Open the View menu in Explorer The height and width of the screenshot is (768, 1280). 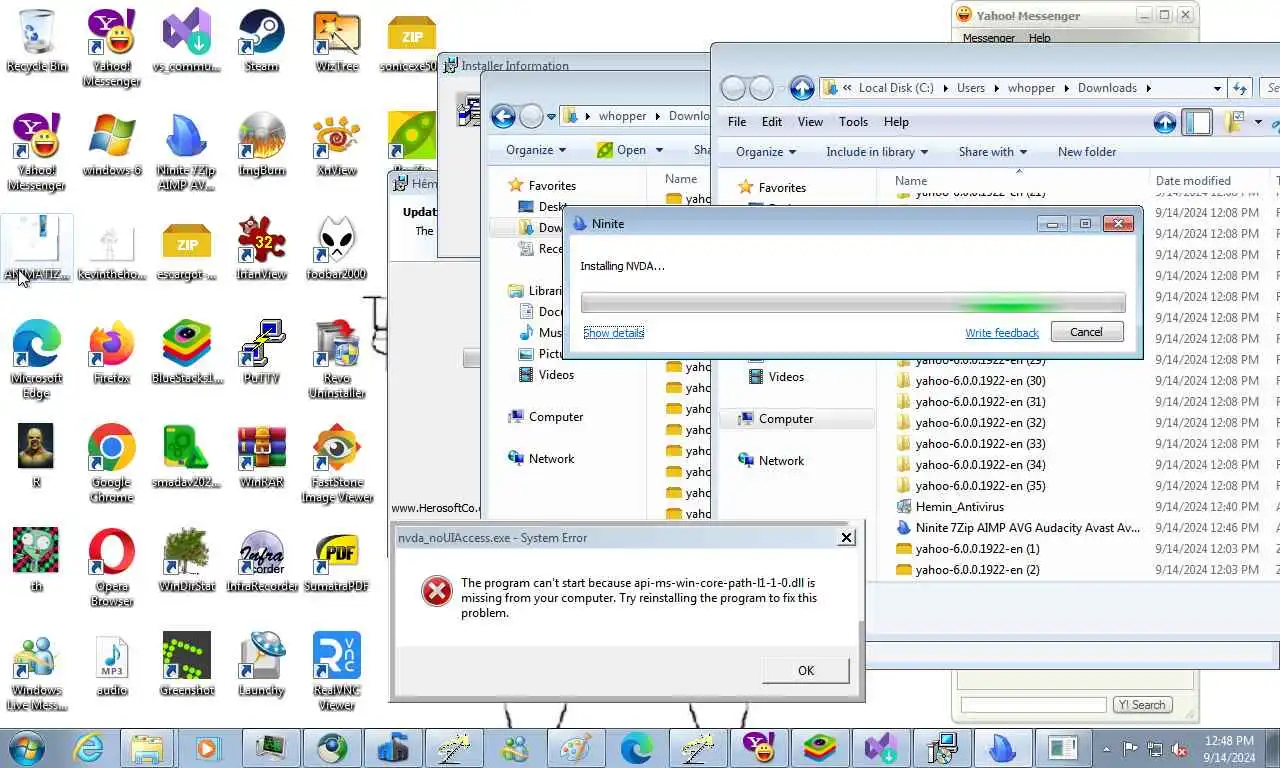pos(810,122)
